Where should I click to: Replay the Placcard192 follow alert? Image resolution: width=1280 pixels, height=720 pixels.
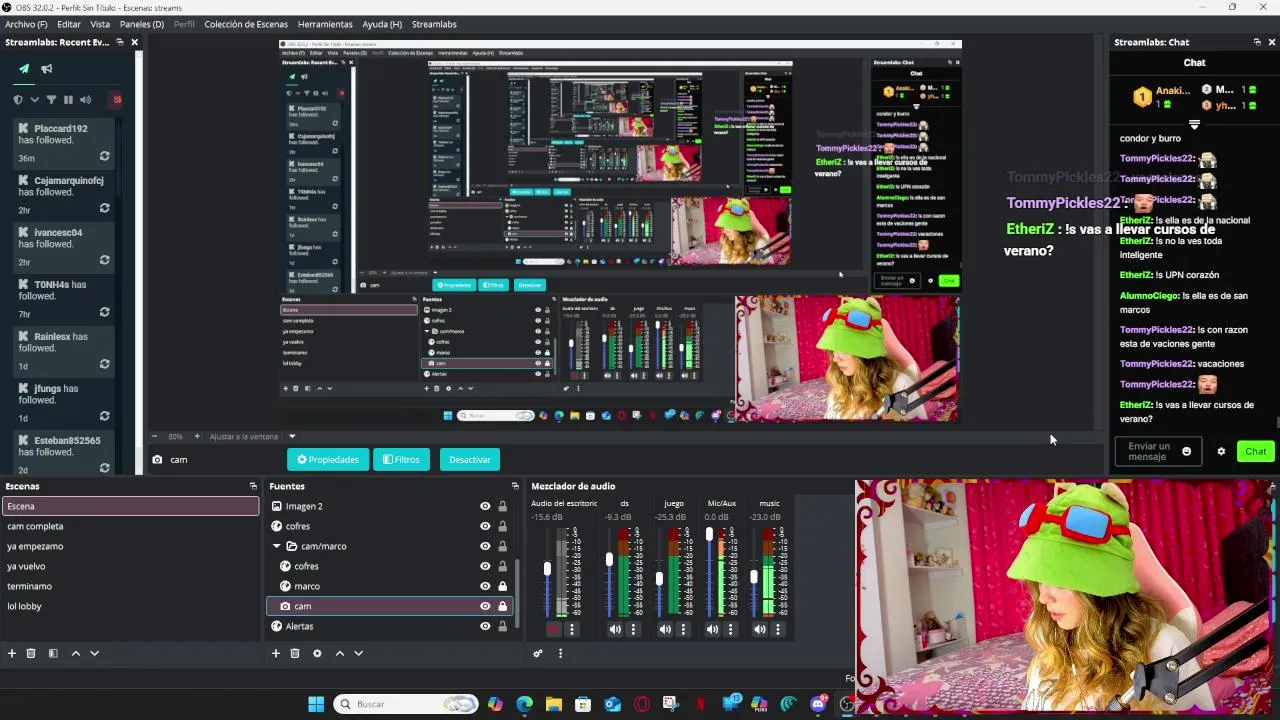point(104,157)
